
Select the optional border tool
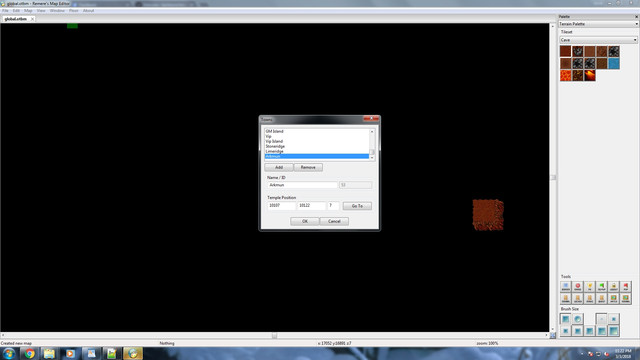pos(565,287)
